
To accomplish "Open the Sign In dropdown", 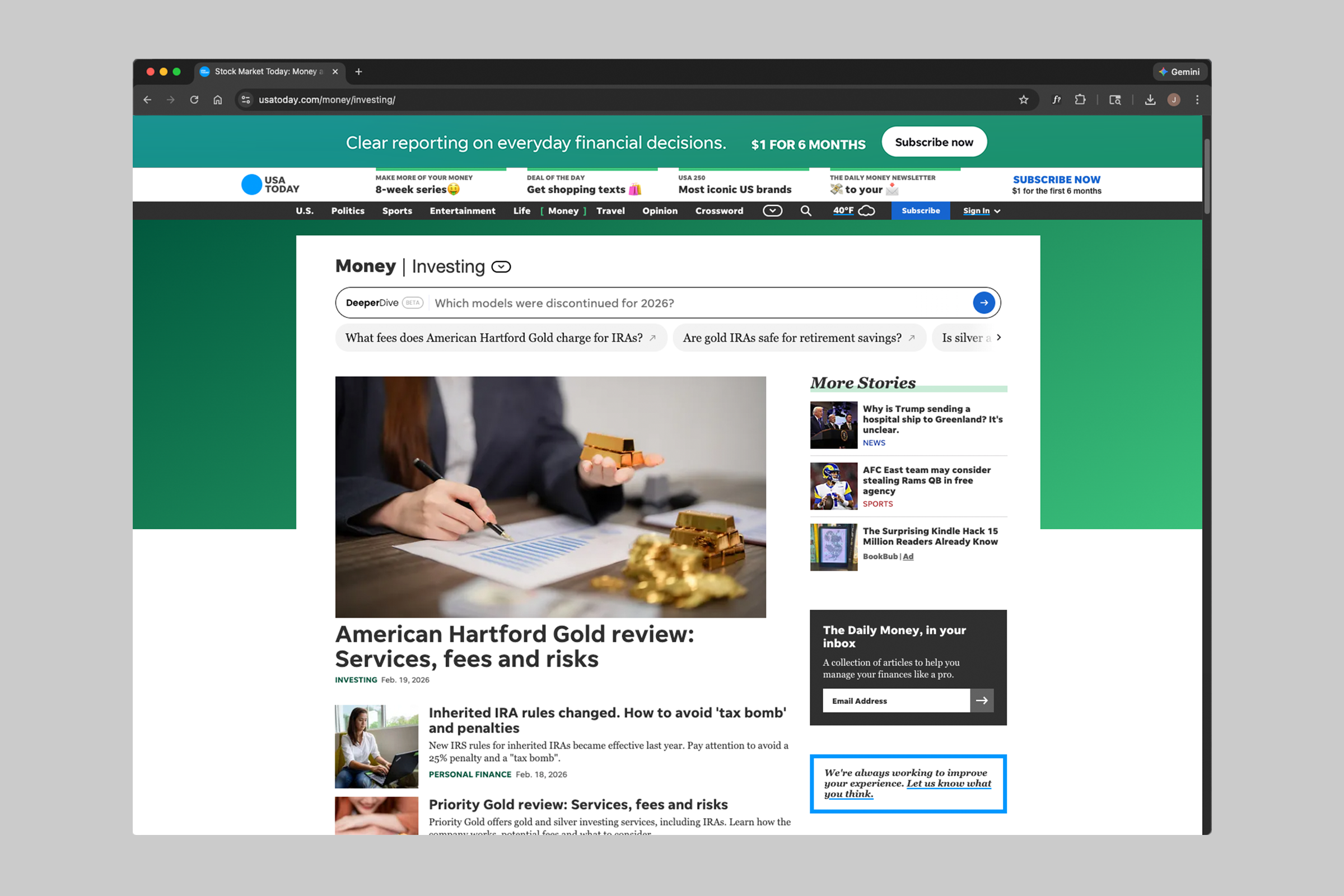I will 981,211.
